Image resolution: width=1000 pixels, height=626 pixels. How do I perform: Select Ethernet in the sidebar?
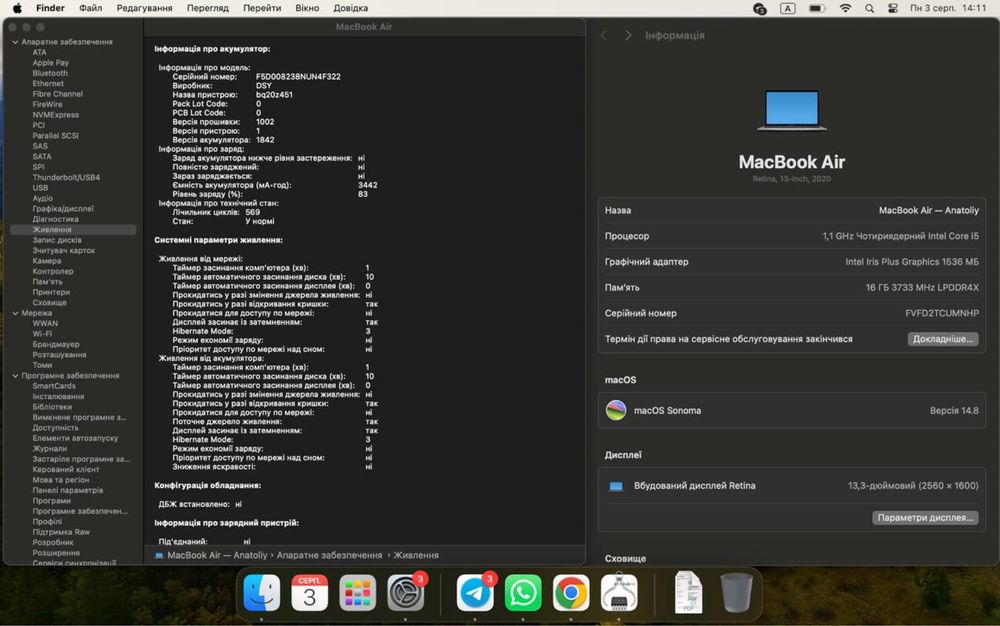coord(48,84)
